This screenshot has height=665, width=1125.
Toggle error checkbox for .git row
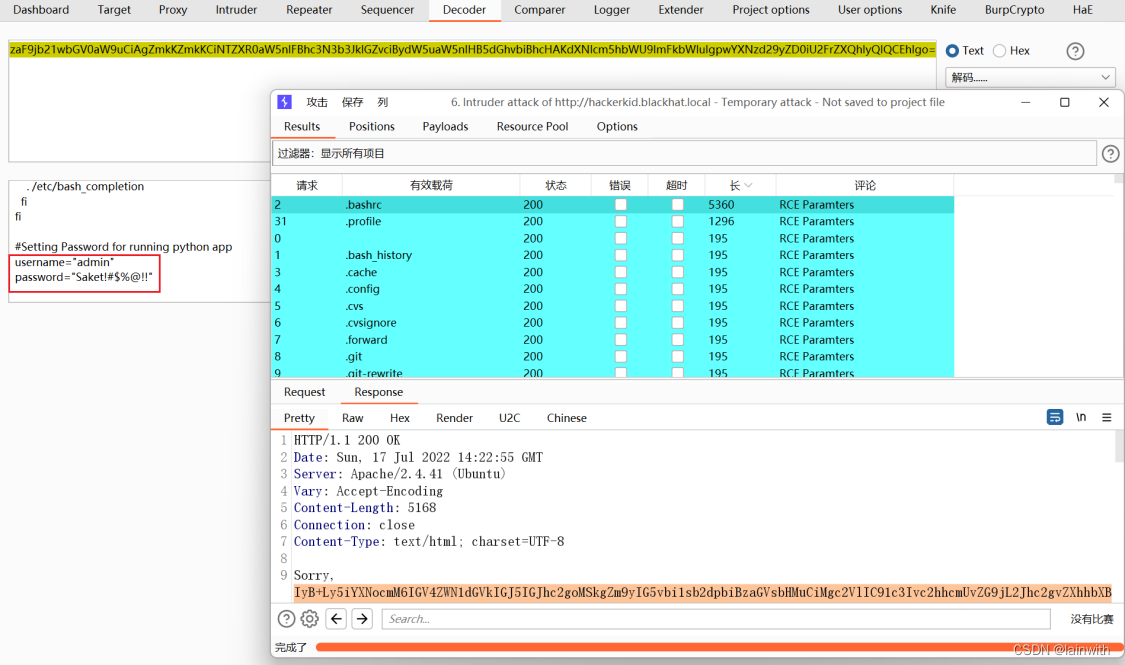pyautogui.click(x=621, y=357)
